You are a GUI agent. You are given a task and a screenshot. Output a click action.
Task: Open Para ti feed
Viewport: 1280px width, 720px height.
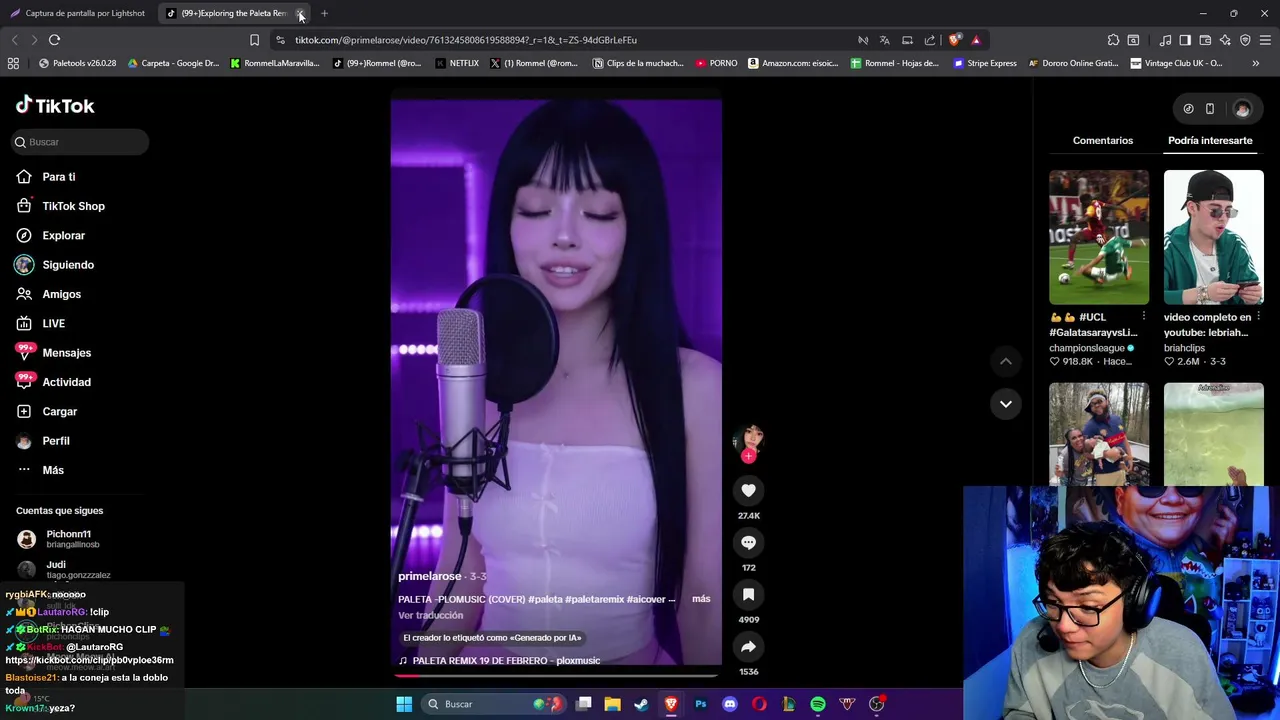coord(59,177)
